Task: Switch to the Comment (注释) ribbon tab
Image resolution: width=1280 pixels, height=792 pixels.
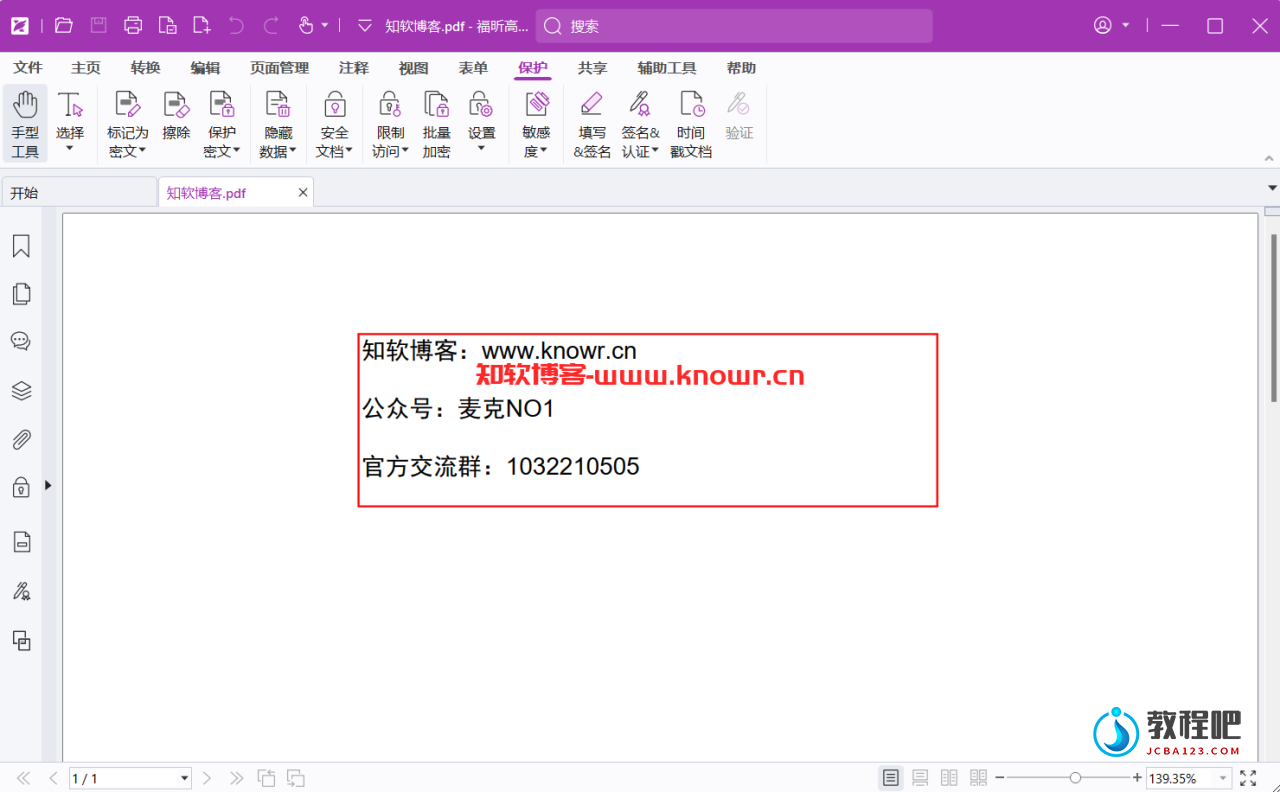Action: [354, 68]
